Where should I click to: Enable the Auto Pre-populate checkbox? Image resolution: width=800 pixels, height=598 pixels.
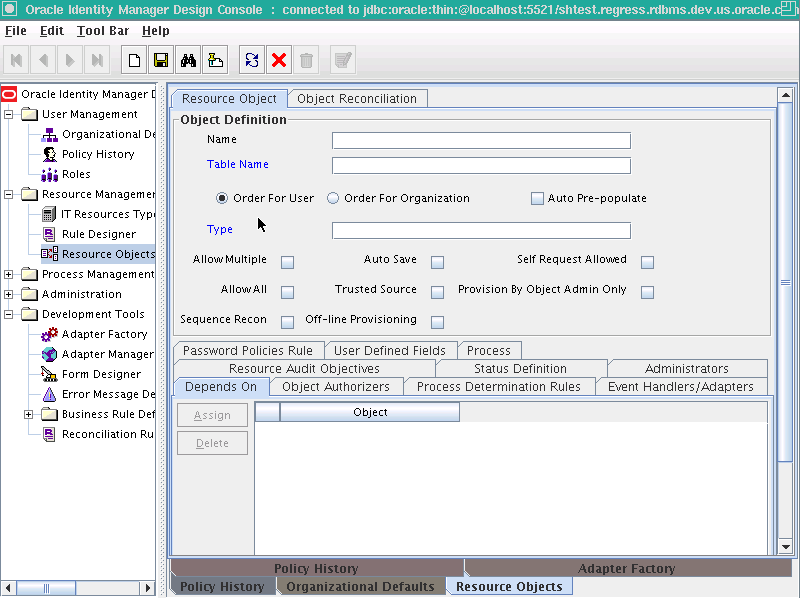(x=537, y=198)
